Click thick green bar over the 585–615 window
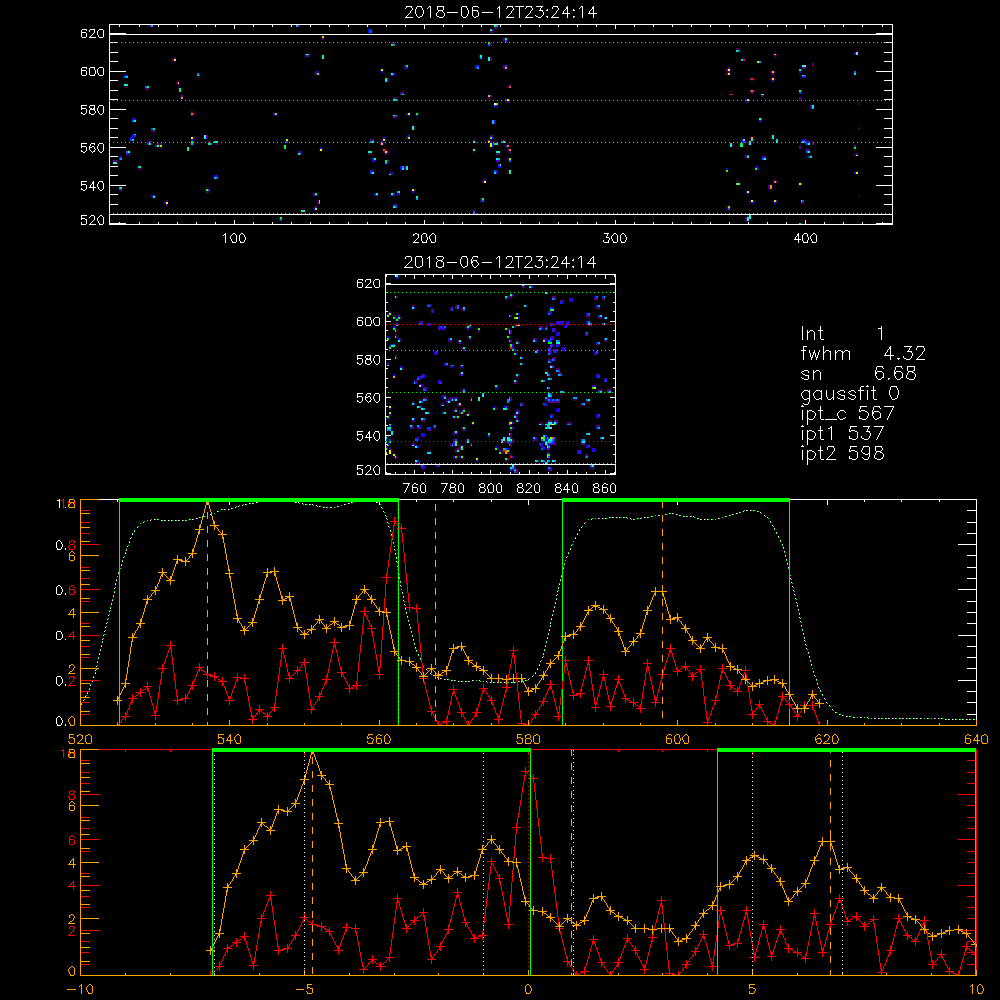The image size is (1000, 1000). tap(676, 500)
